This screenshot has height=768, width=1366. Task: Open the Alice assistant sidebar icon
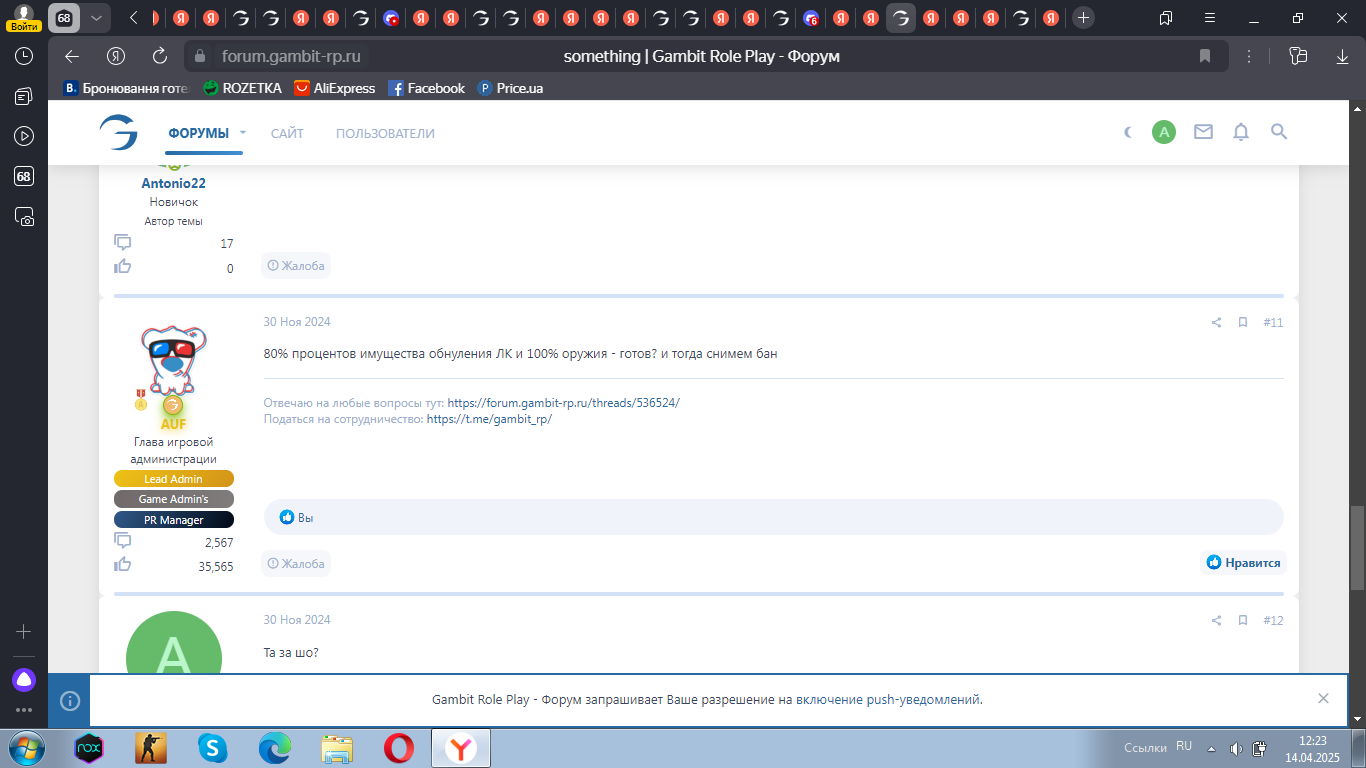[24, 680]
